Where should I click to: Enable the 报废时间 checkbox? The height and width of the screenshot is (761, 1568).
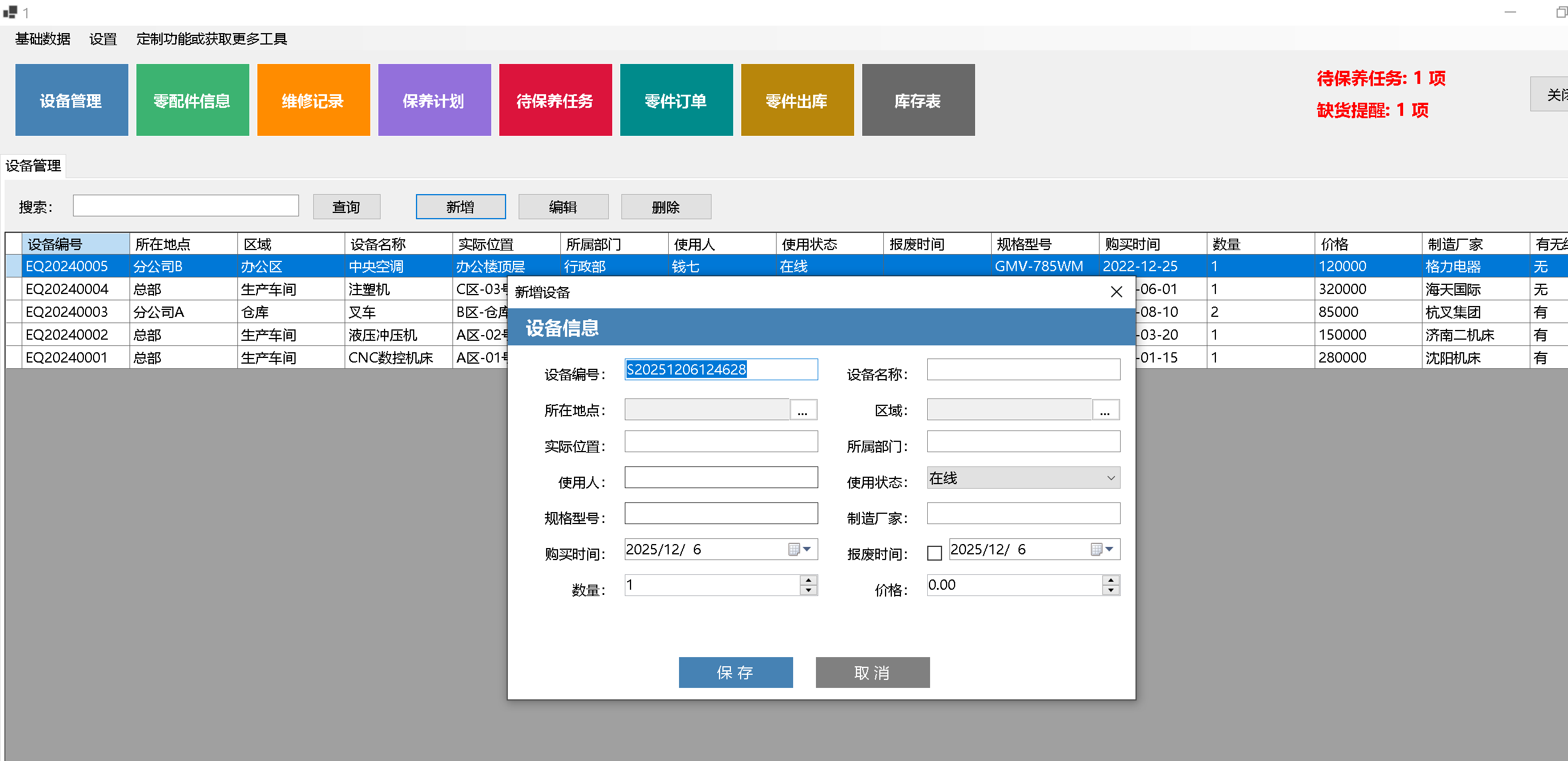[933, 553]
